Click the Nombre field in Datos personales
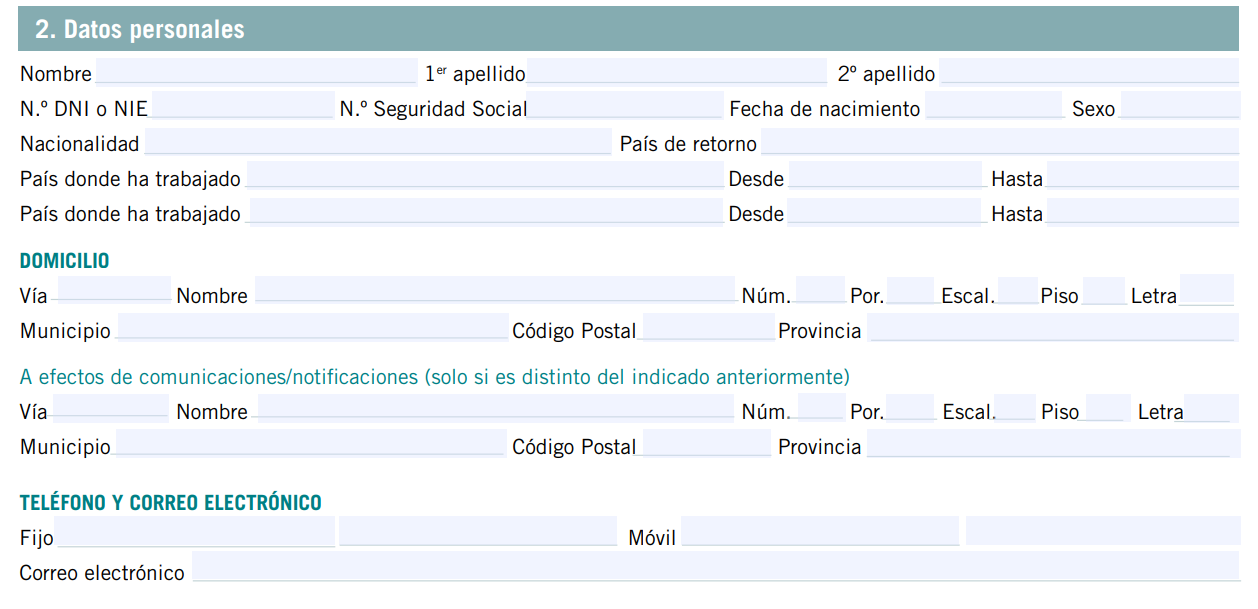This screenshot has width=1258, height=609. tap(256, 71)
